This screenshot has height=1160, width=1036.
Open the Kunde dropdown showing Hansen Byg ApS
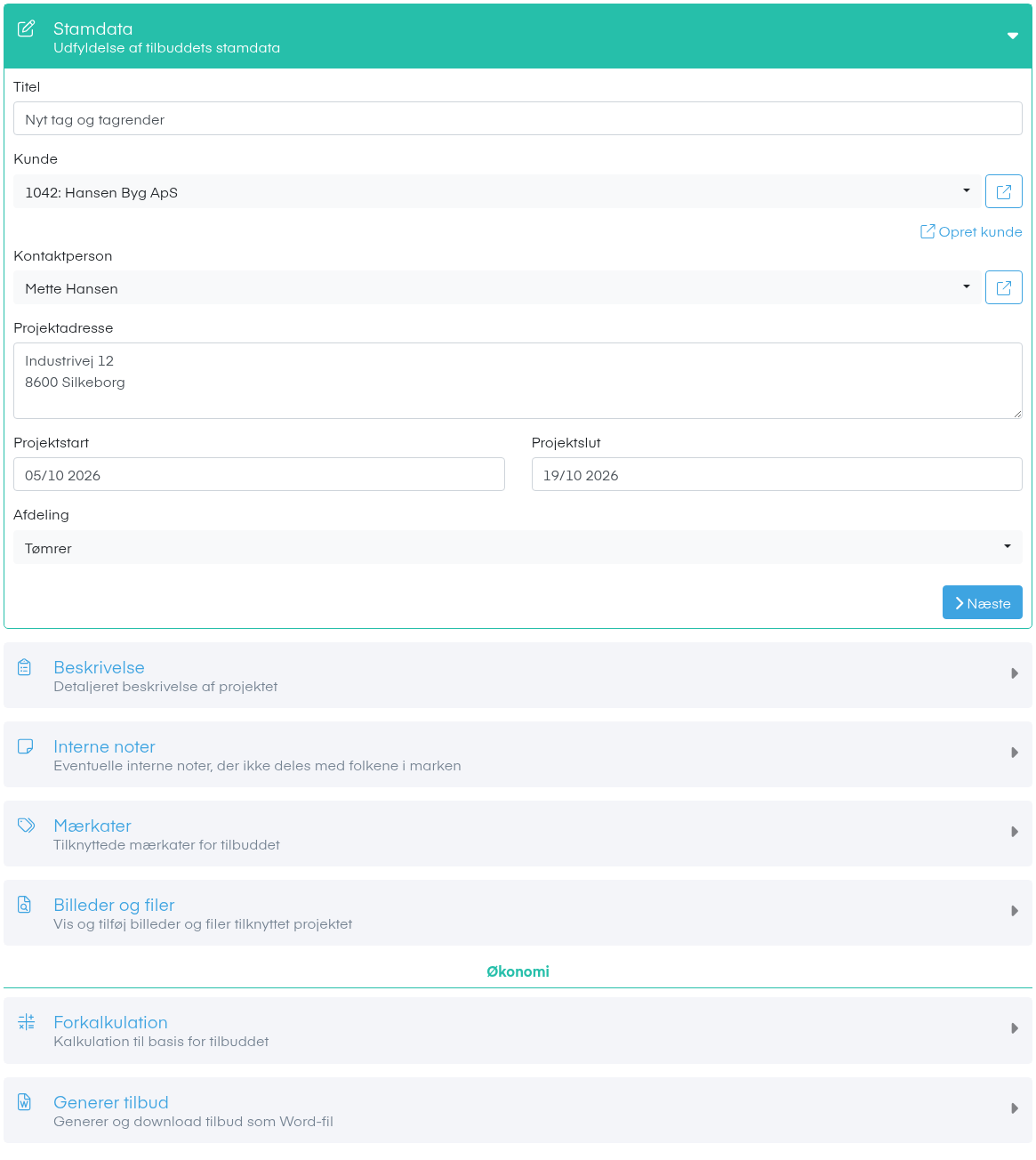coord(497,191)
